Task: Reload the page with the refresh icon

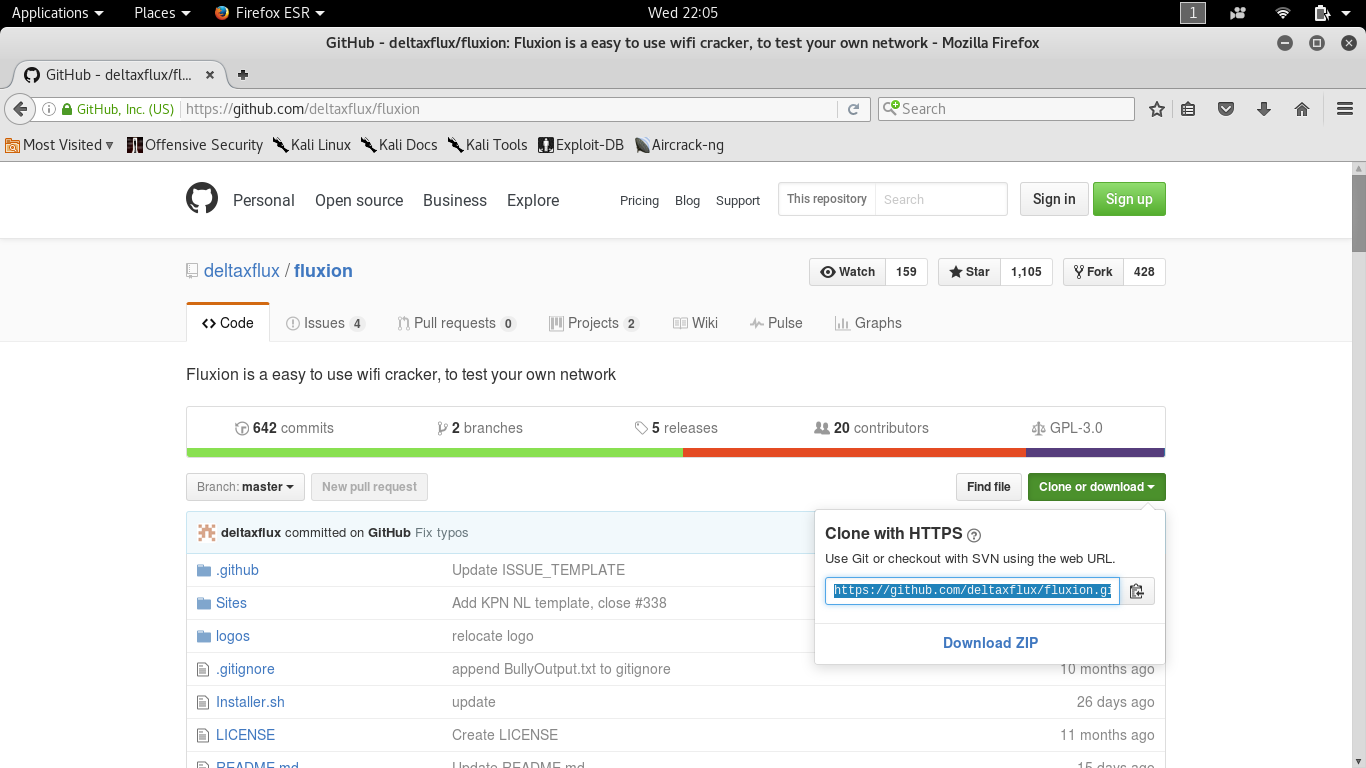Action: pos(853,109)
